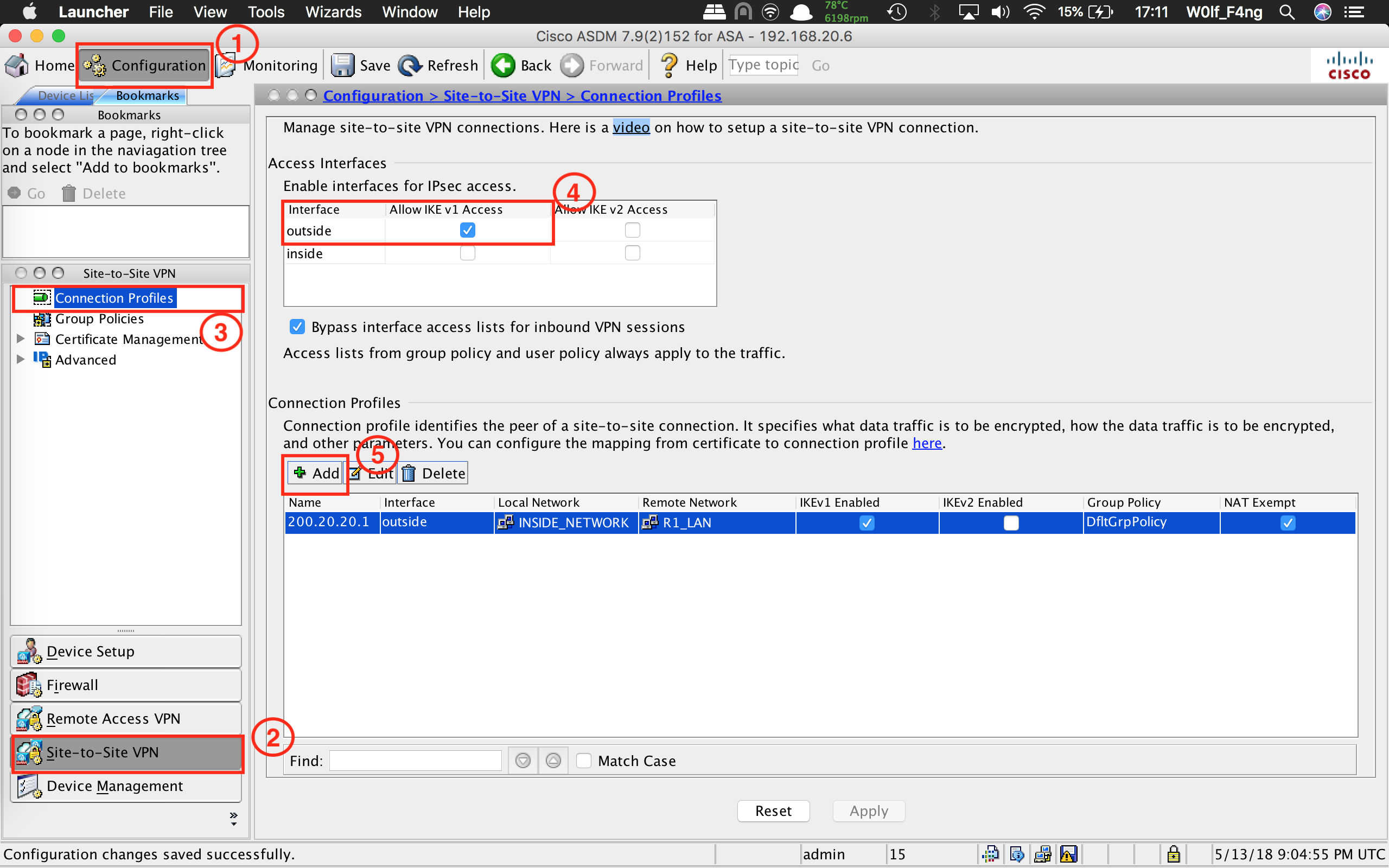Expand more navigation sections chevron

pyautogui.click(x=233, y=819)
